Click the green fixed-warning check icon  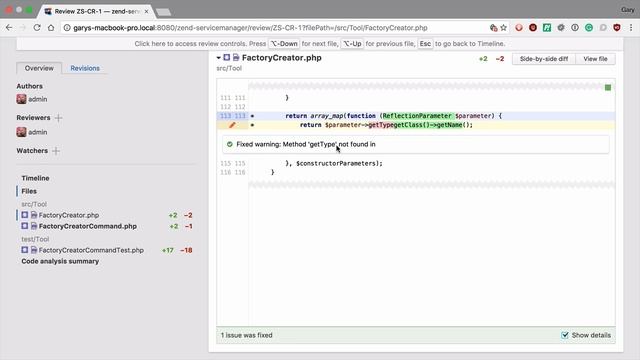pyautogui.click(x=229, y=144)
